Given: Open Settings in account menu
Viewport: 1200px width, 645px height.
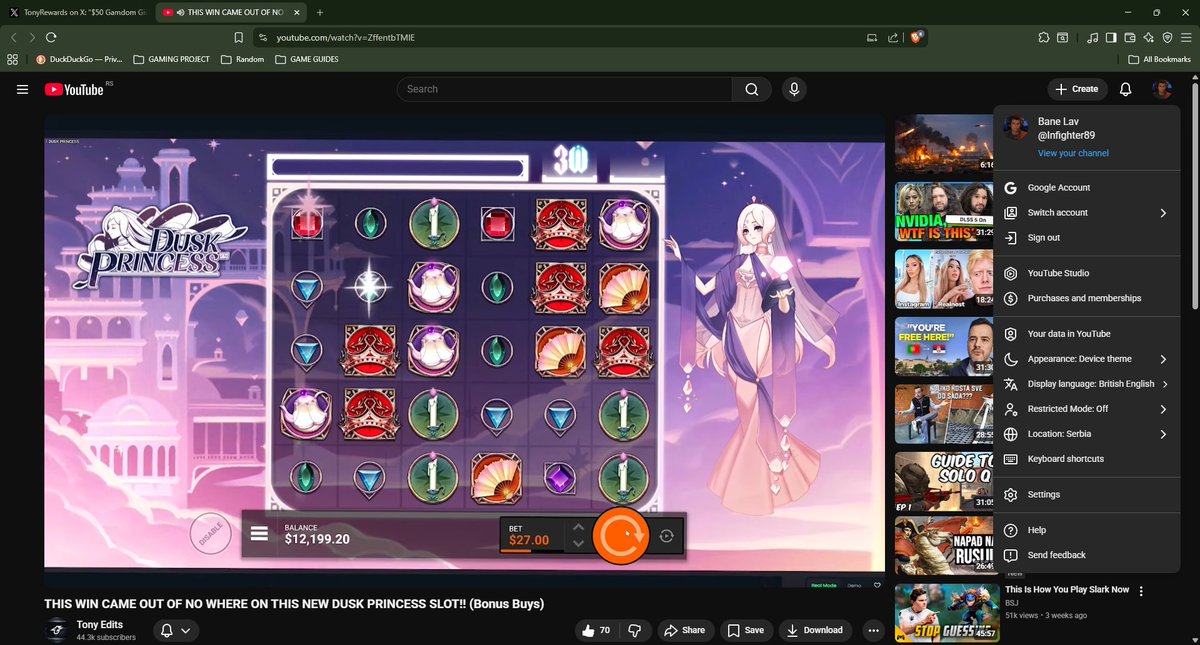Looking at the screenshot, I should [1087, 495].
